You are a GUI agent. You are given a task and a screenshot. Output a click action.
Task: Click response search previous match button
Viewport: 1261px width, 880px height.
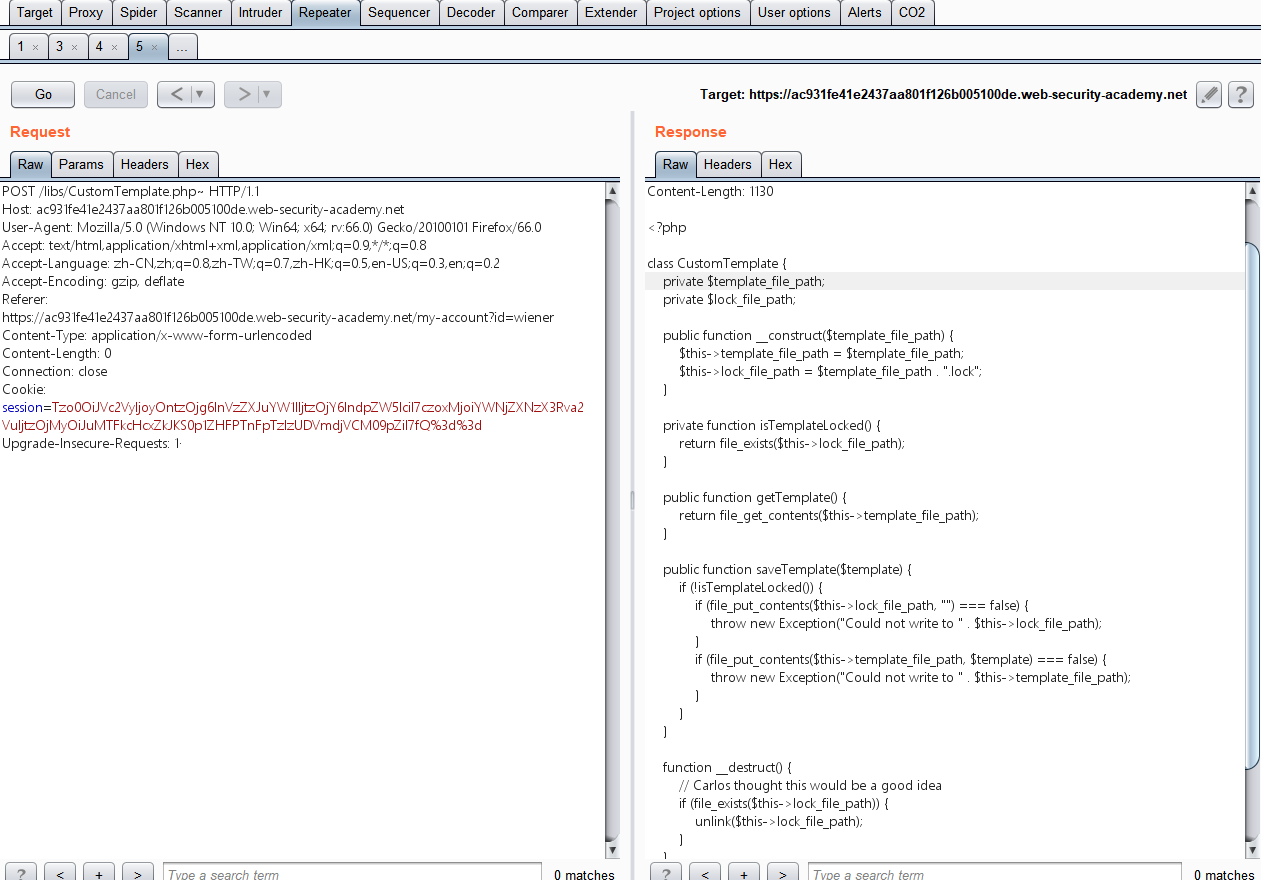pos(705,874)
